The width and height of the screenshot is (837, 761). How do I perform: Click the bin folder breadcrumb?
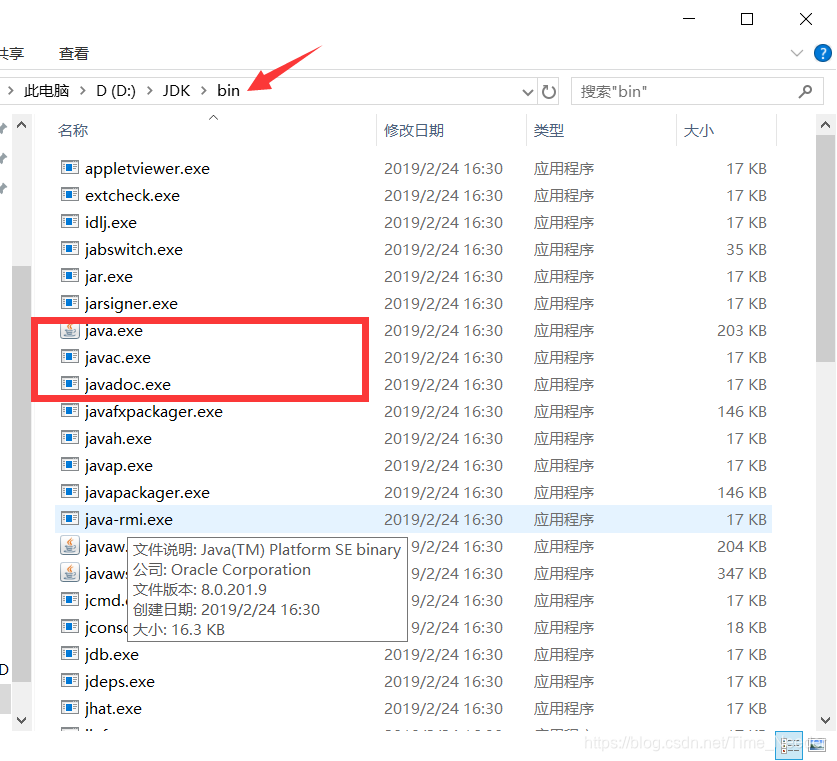click(x=228, y=91)
